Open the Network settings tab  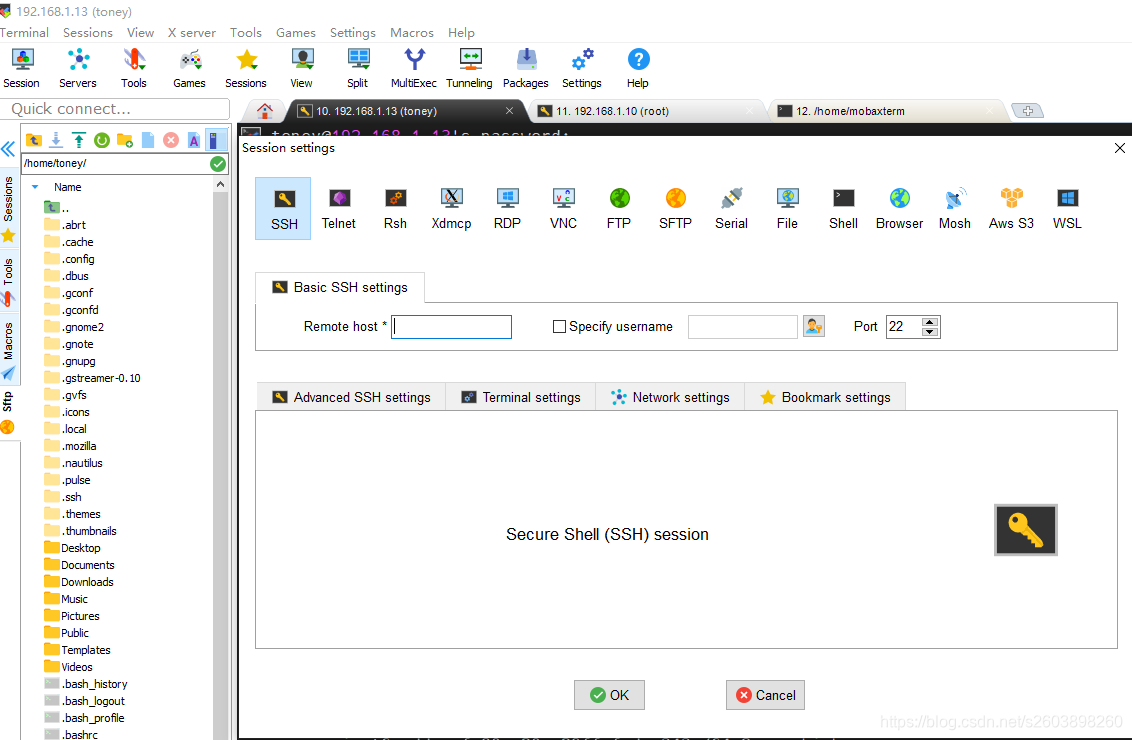(x=670, y=397)
